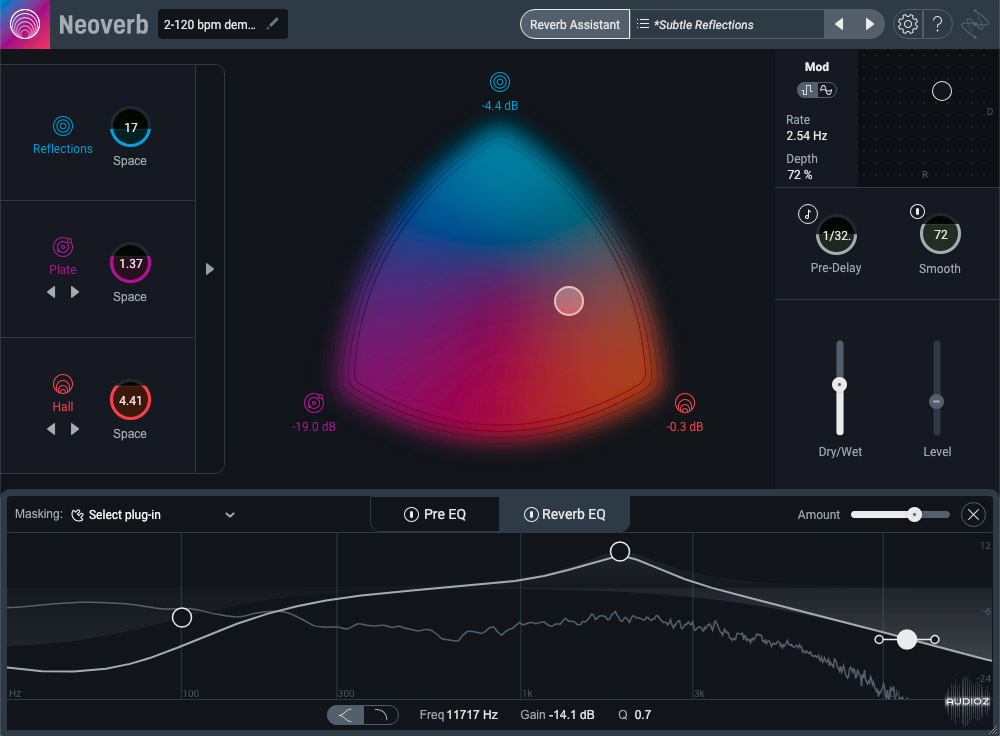Select the Reverb EQ tab

click(565, 515)
